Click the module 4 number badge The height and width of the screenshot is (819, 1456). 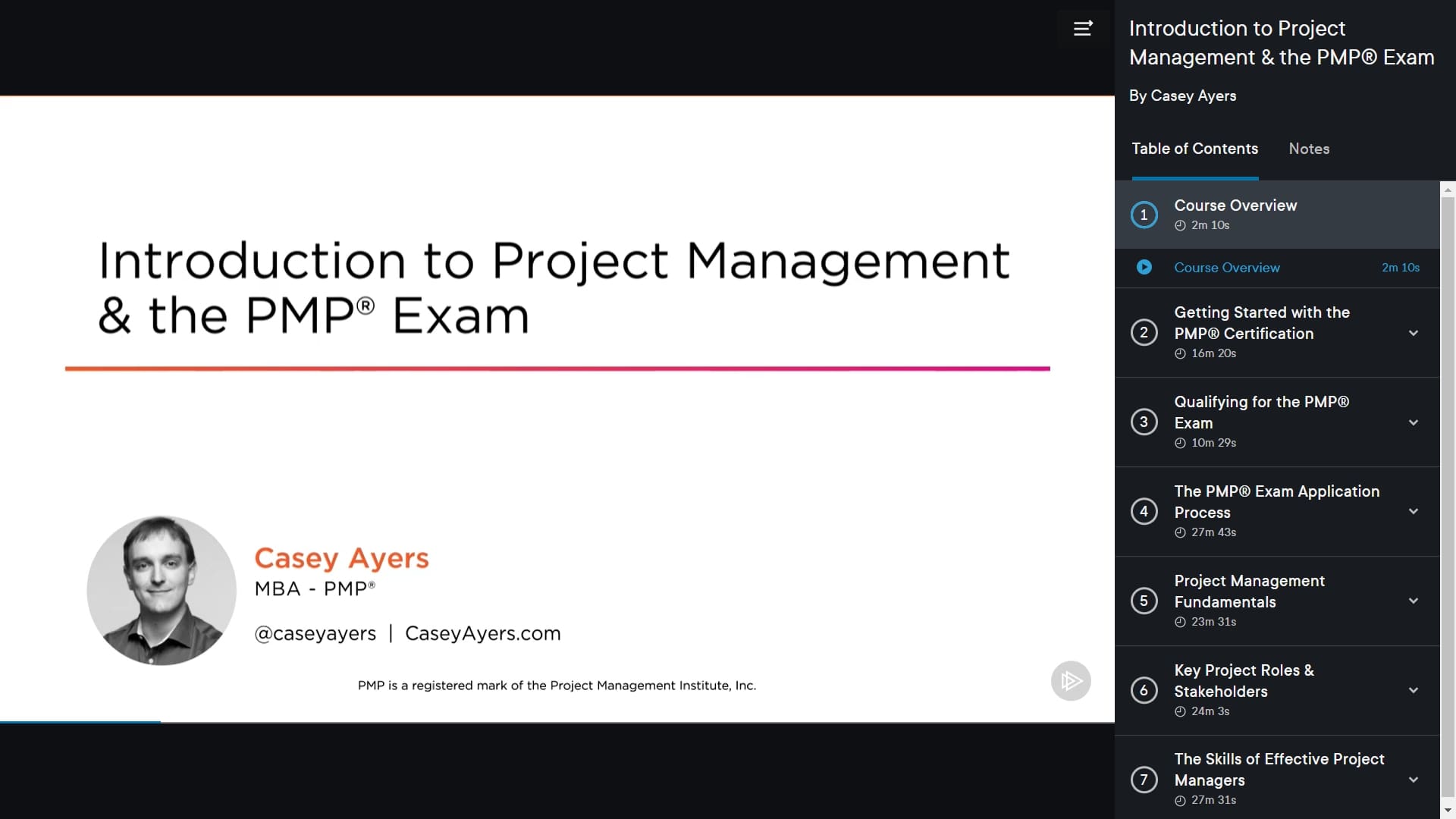(1144, 511)
